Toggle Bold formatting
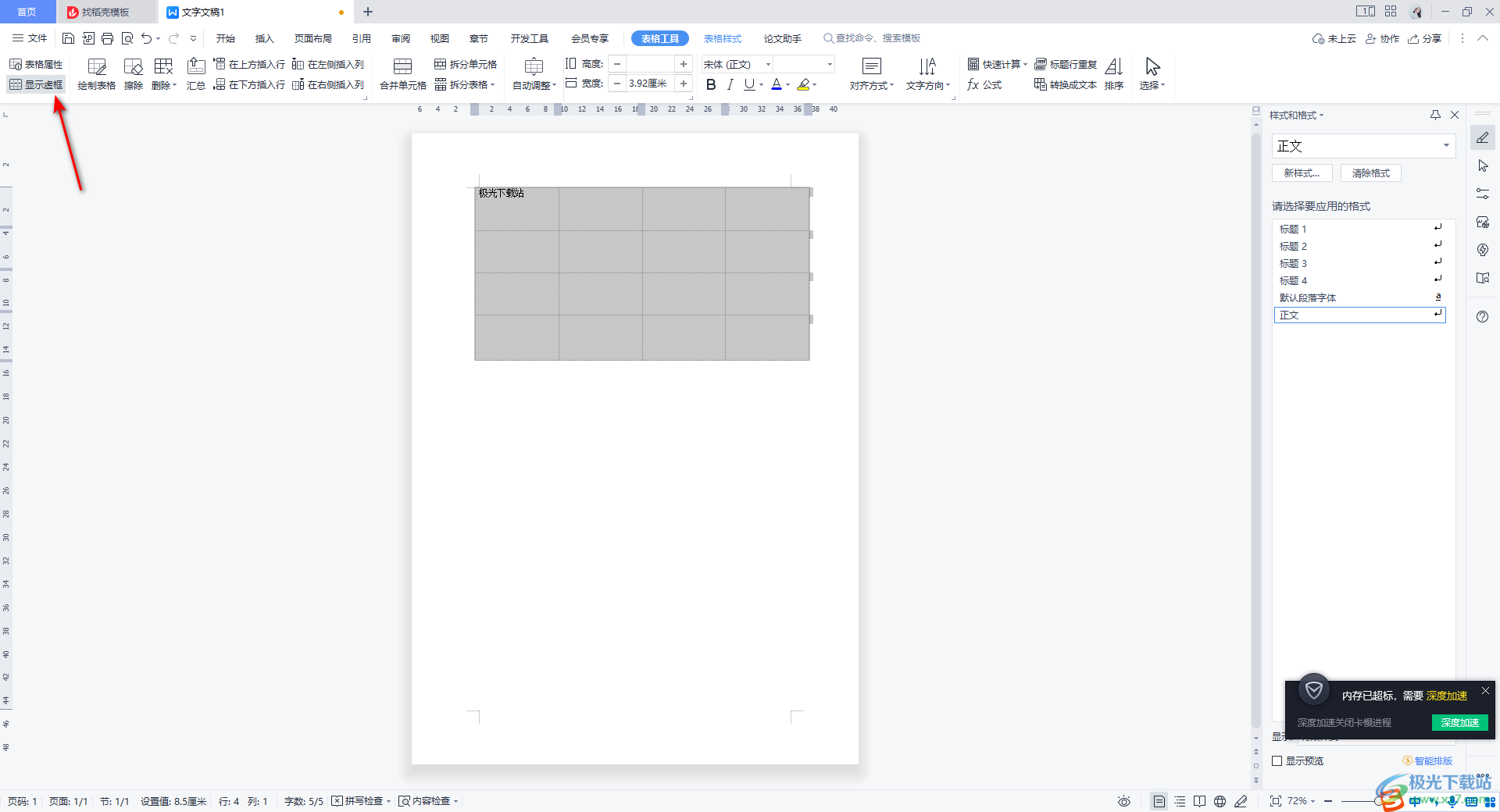 click(711, 84)
